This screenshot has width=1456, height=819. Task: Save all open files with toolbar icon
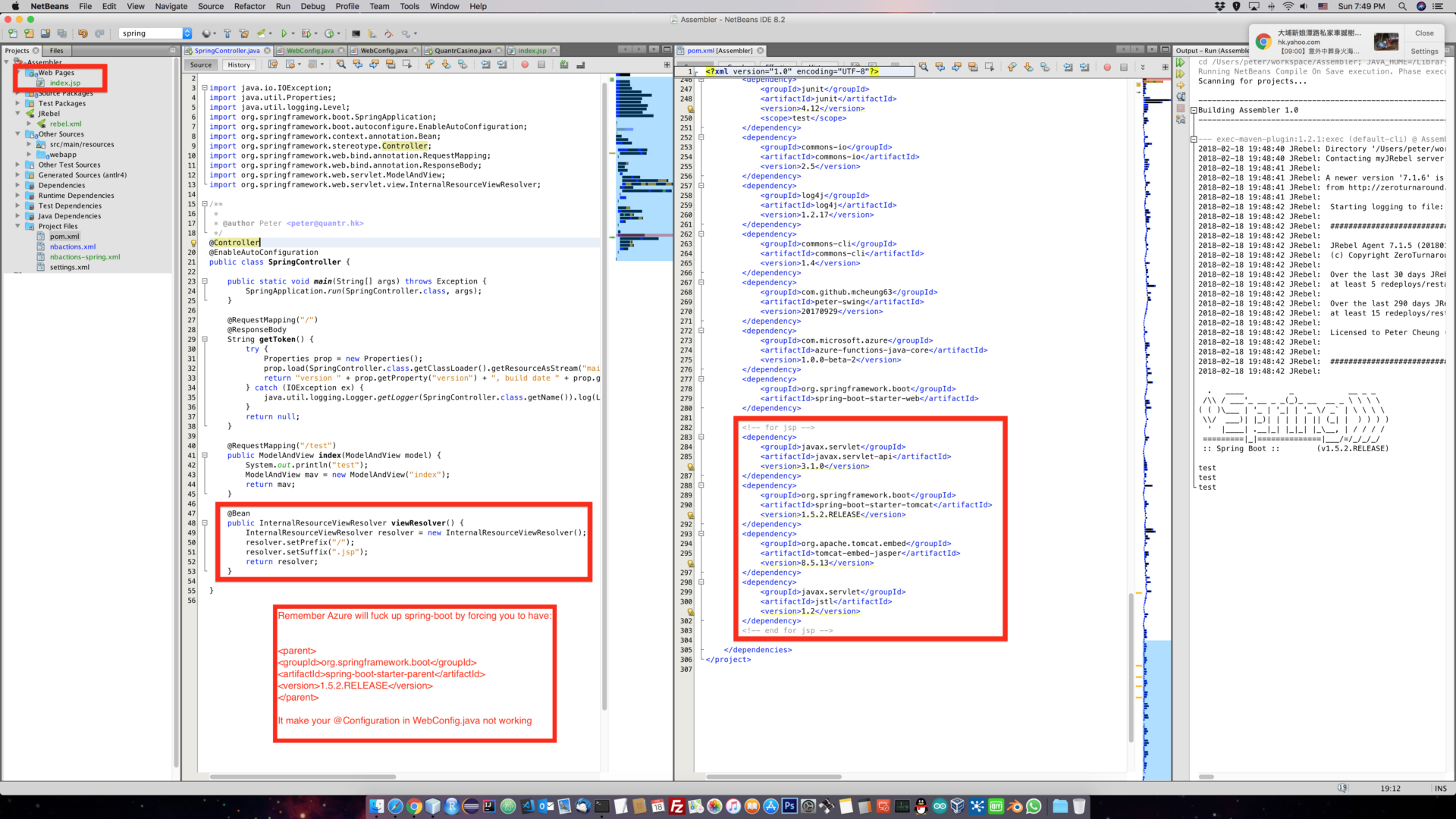(62, 33)
